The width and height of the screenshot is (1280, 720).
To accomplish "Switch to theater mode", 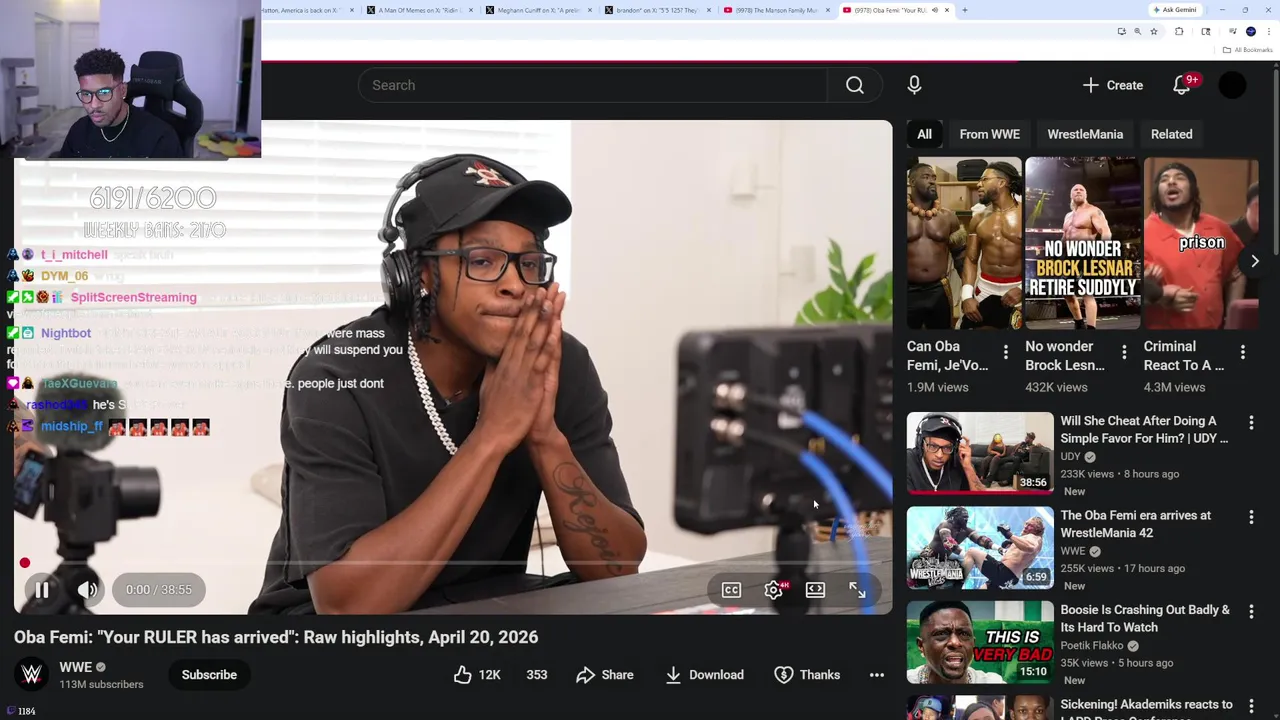I will pyautogui.click(x=815, y=590).
